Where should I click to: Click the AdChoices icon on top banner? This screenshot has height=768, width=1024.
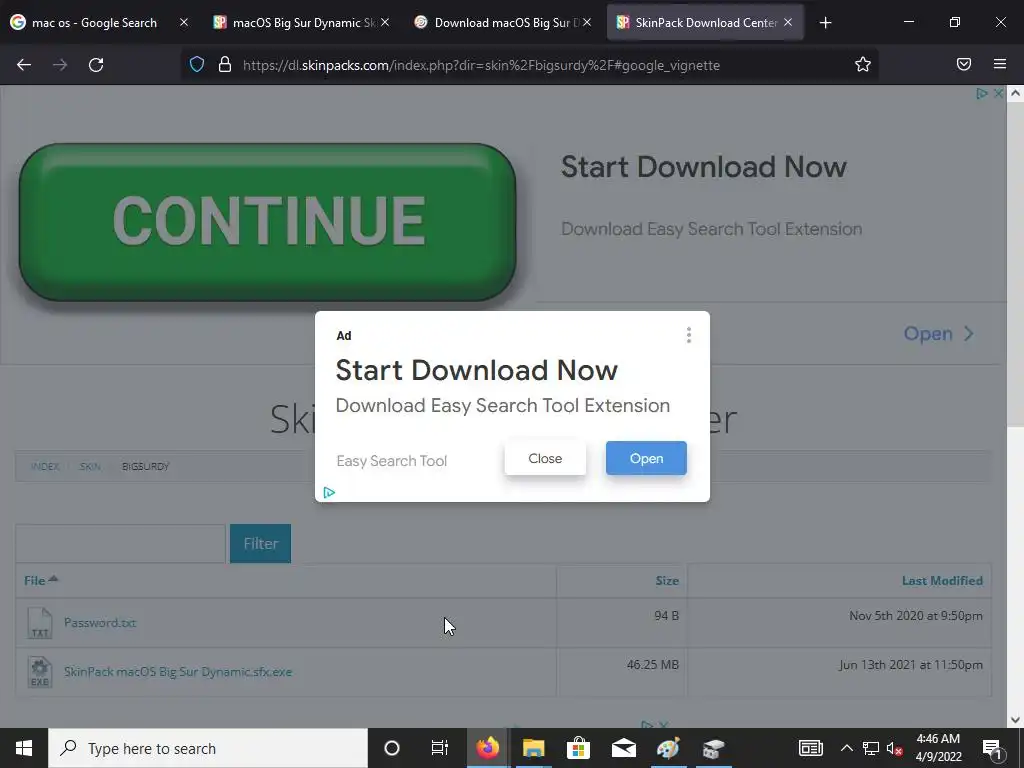pyautogui.click(x=982, y=93)
